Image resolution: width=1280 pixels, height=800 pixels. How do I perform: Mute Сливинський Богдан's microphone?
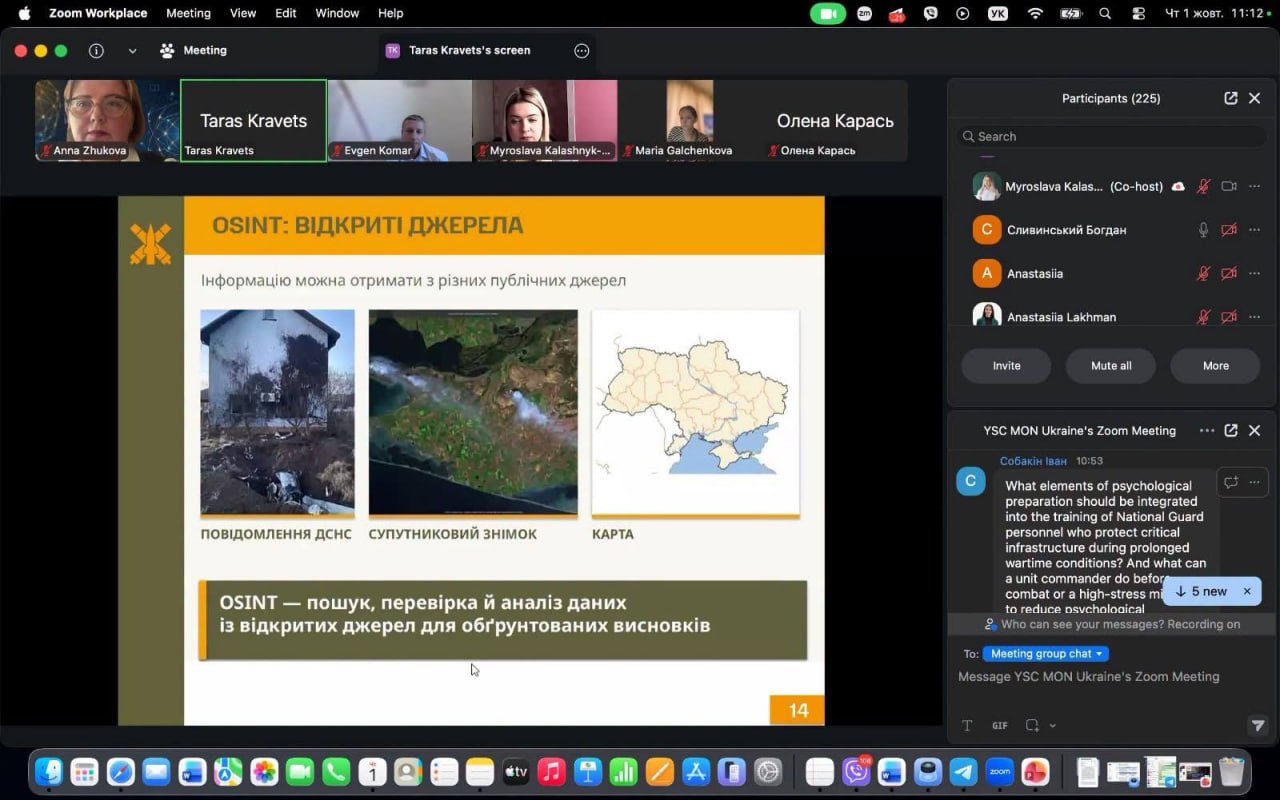coord(1204,230)
